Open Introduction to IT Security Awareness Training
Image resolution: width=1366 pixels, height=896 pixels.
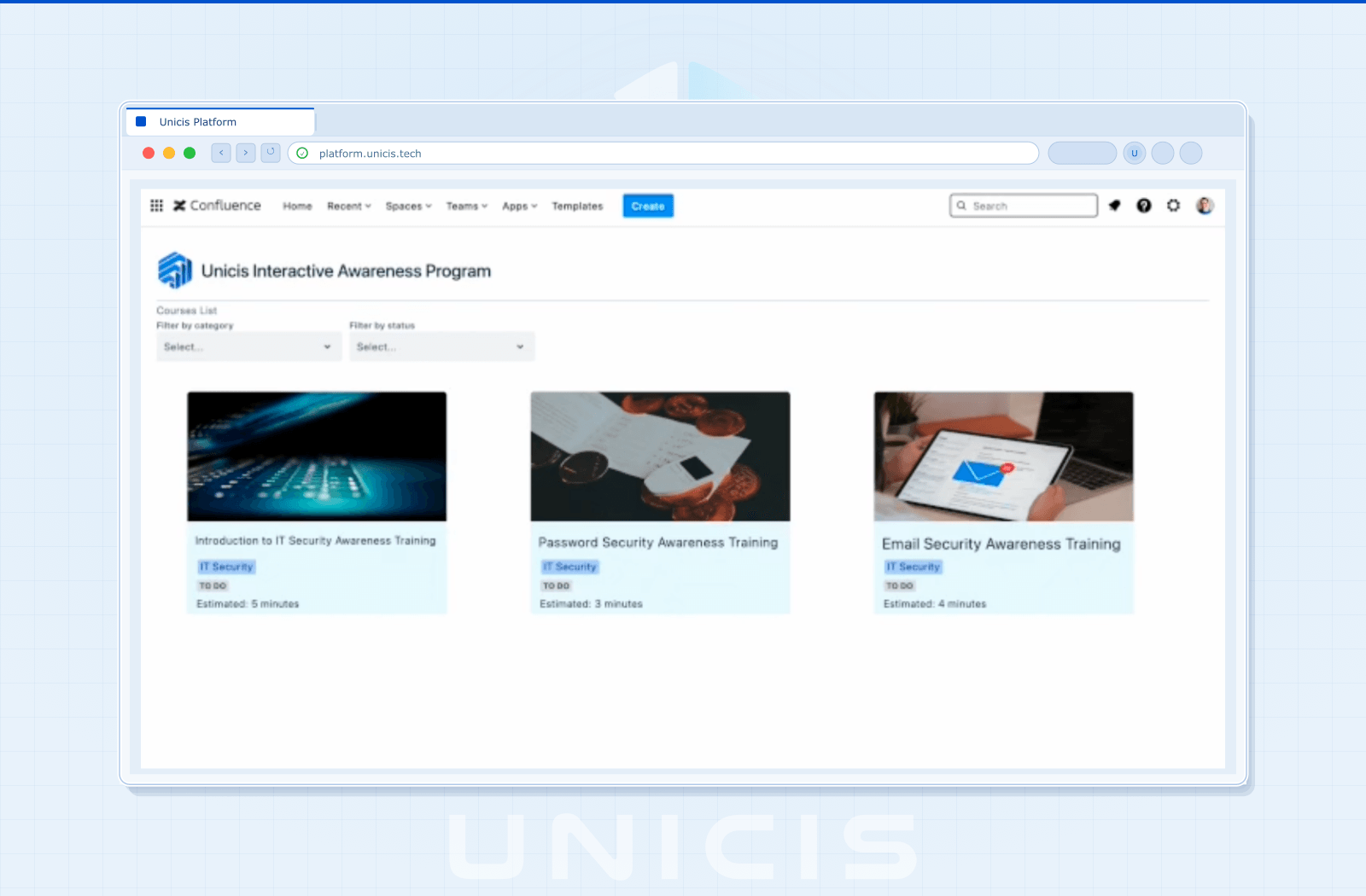click(315, 541)
